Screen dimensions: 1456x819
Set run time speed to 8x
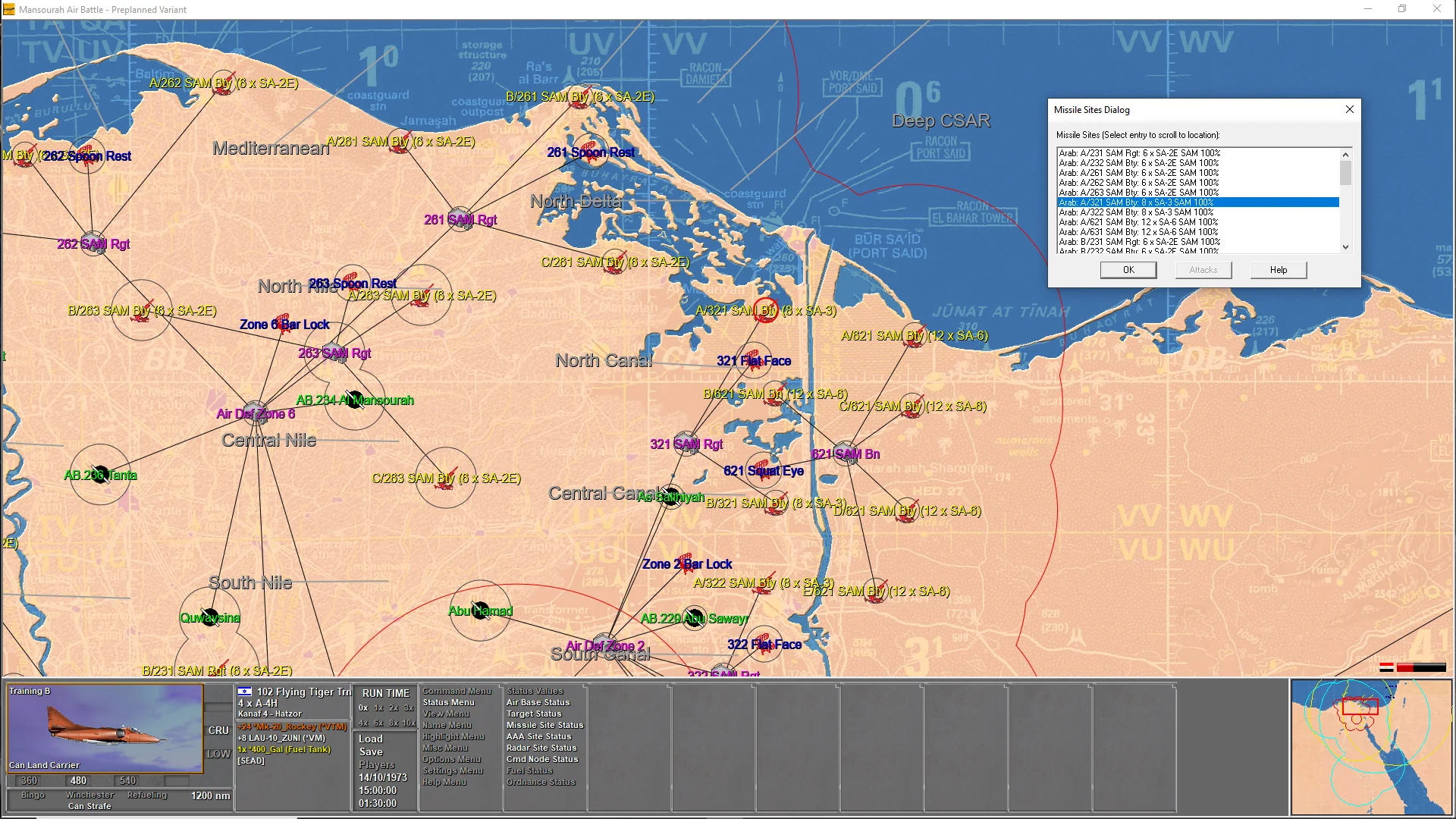(x=394, y=723)
